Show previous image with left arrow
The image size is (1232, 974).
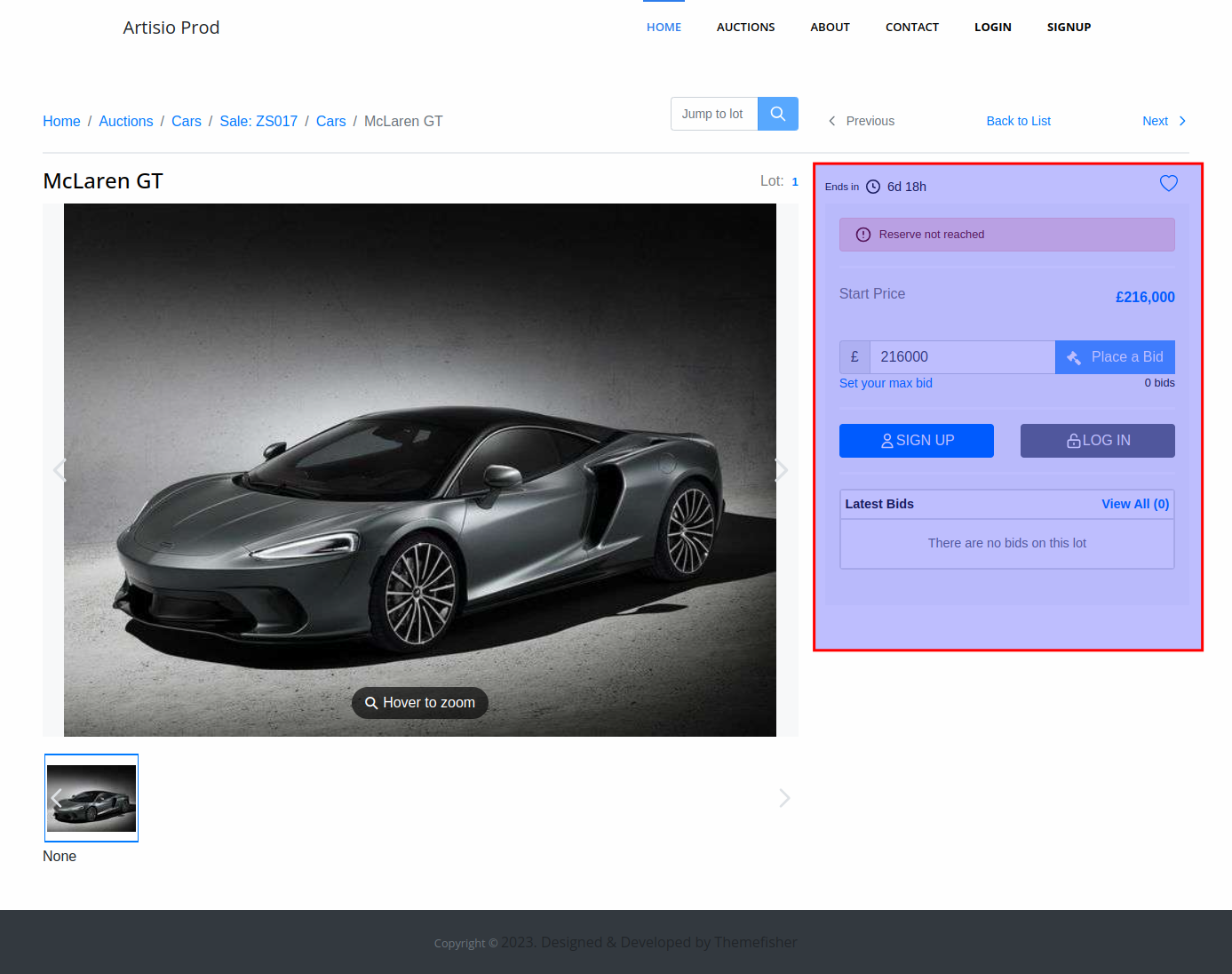pyautogui.click(x=60, y=470)
